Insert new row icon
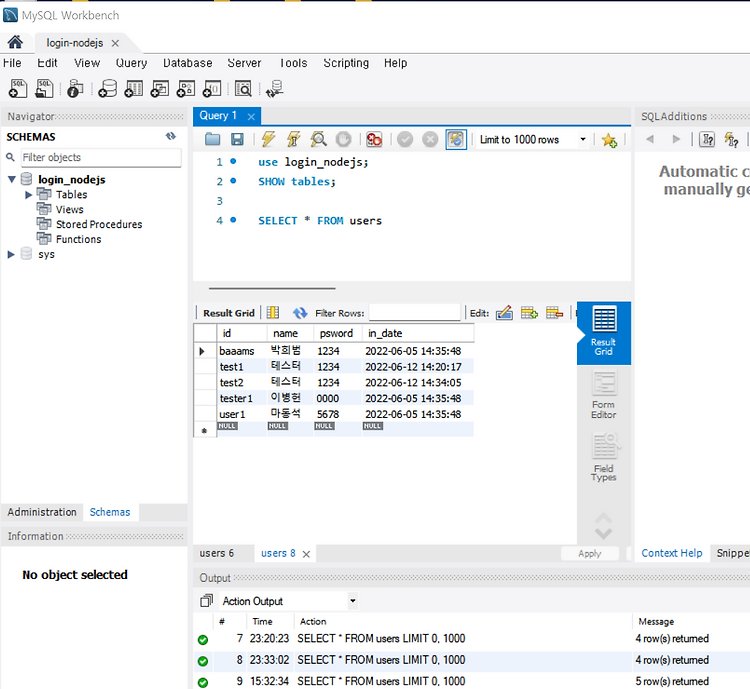The image size is (750, 689). (529, 313)
